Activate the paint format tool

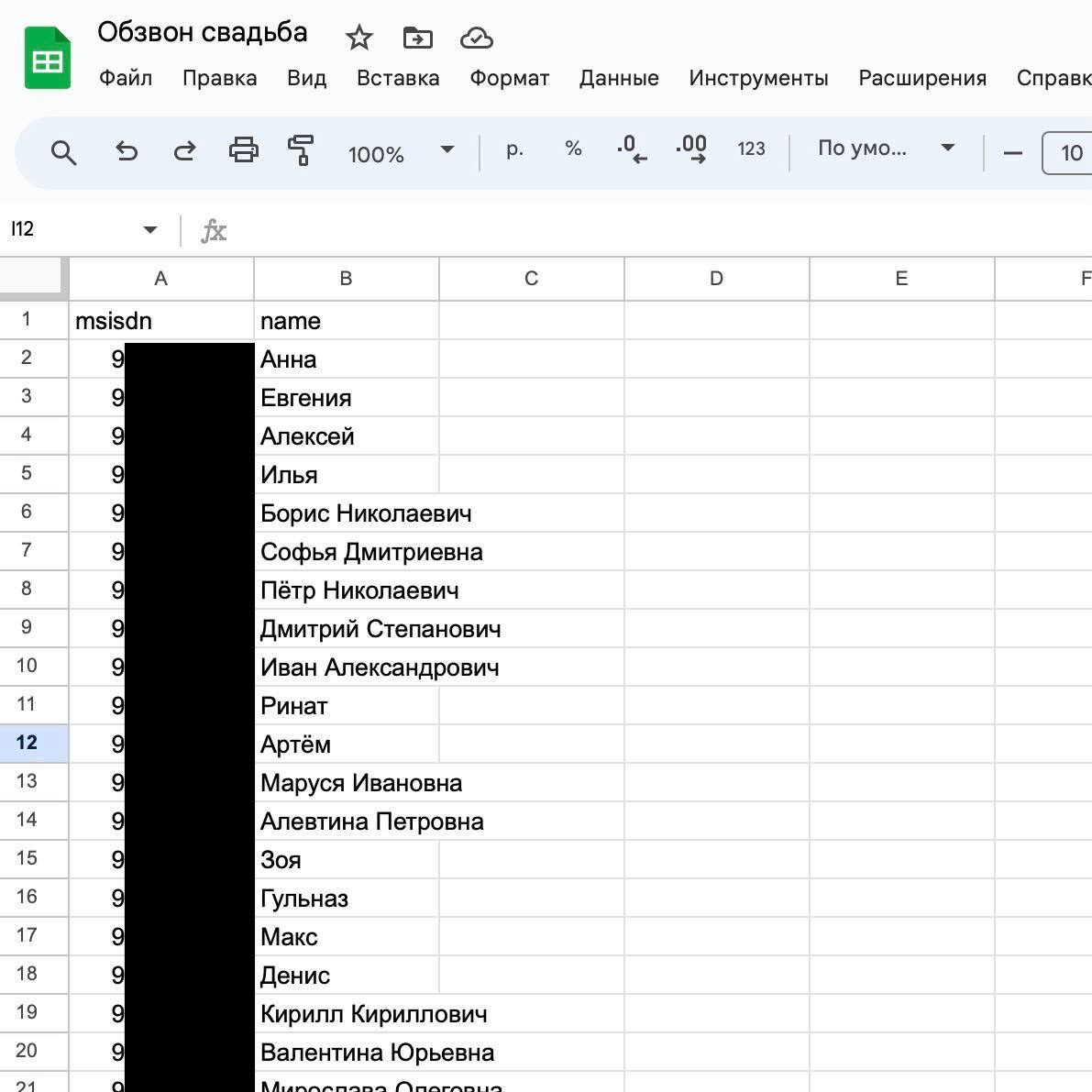pyautogui.click(x=301, y=149)
